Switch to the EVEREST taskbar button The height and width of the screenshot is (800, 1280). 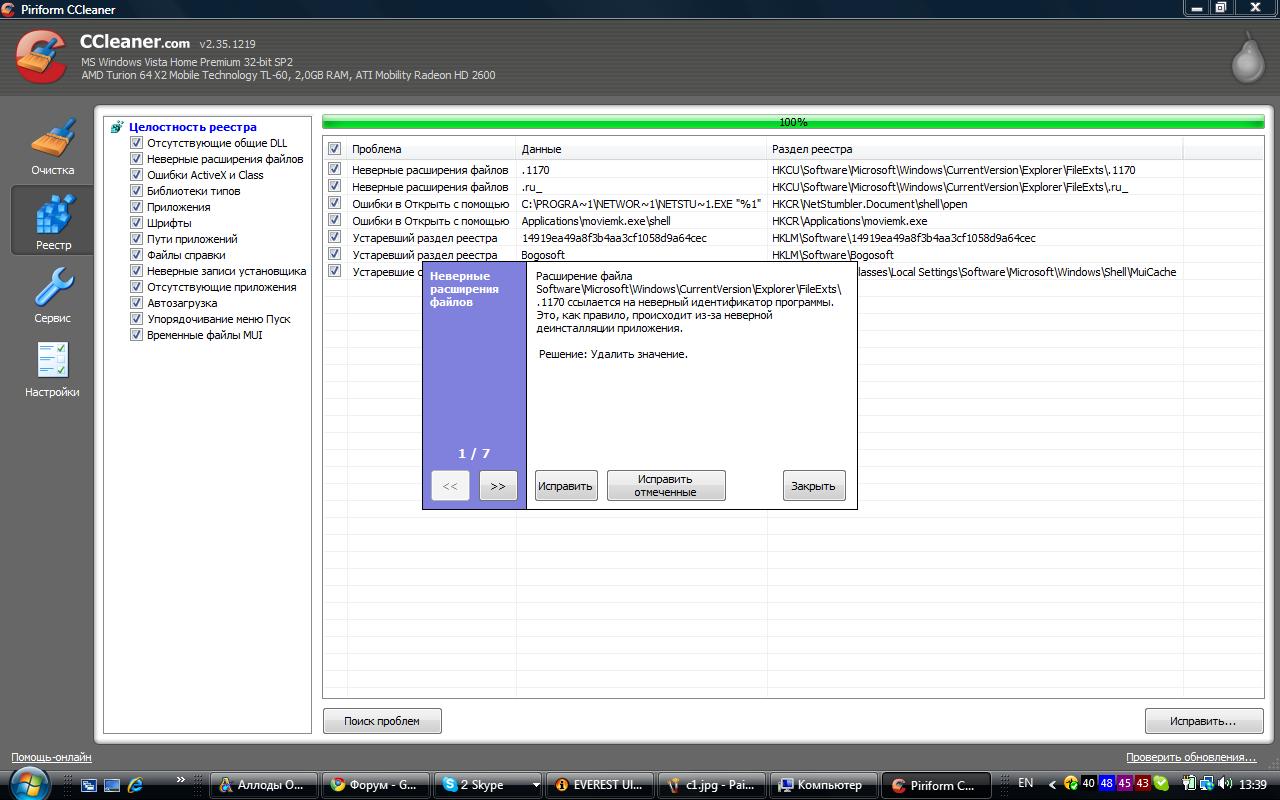click(600, 785)
